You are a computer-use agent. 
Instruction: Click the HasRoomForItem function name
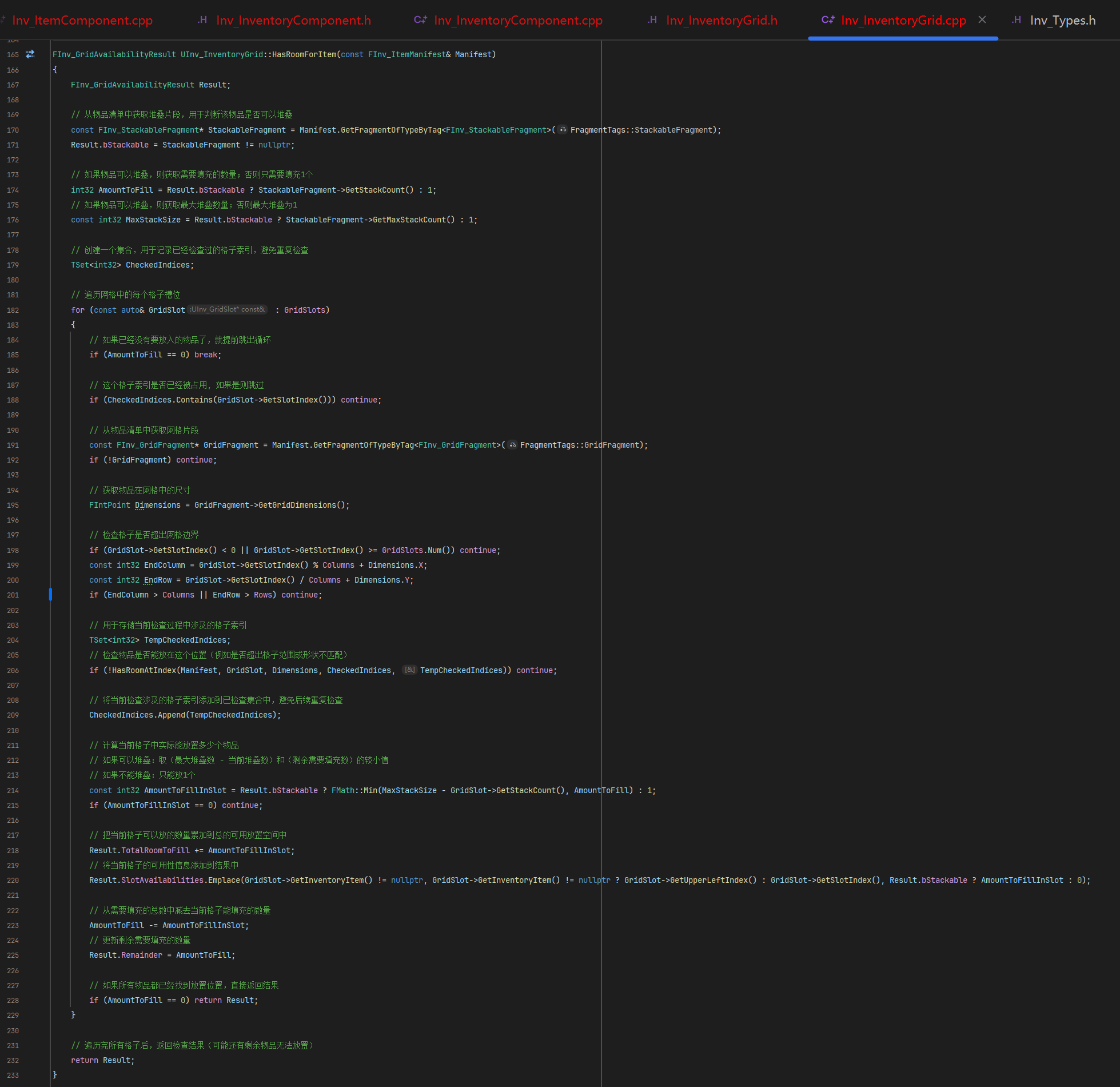[x=304, y=54]
